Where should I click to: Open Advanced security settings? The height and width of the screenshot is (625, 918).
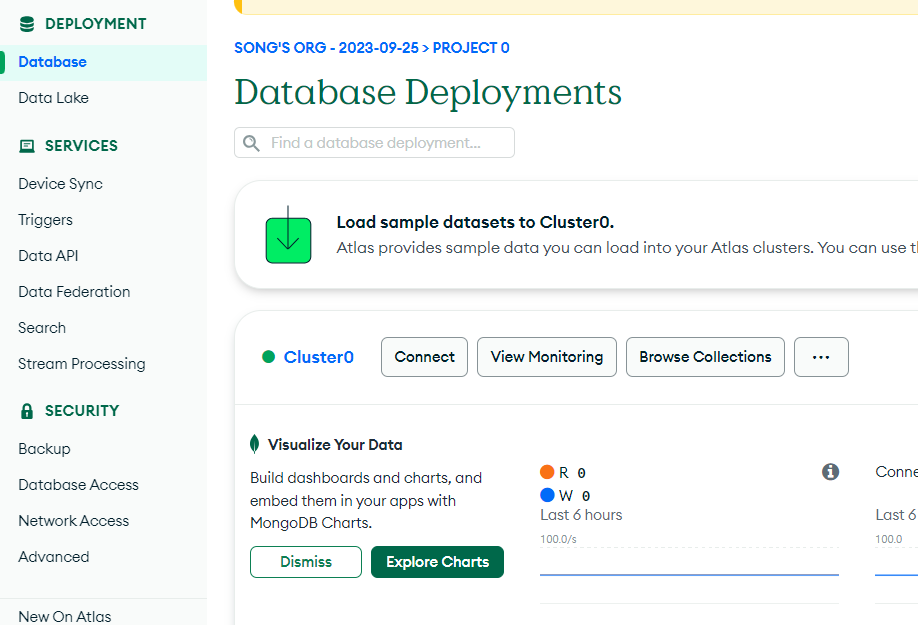tap(54, 557)
